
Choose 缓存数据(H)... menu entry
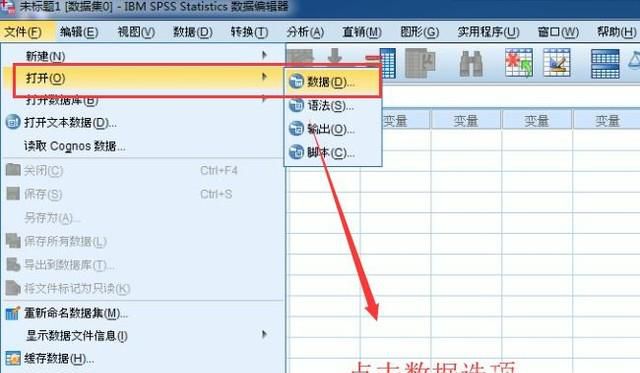(x=143, y=358)
